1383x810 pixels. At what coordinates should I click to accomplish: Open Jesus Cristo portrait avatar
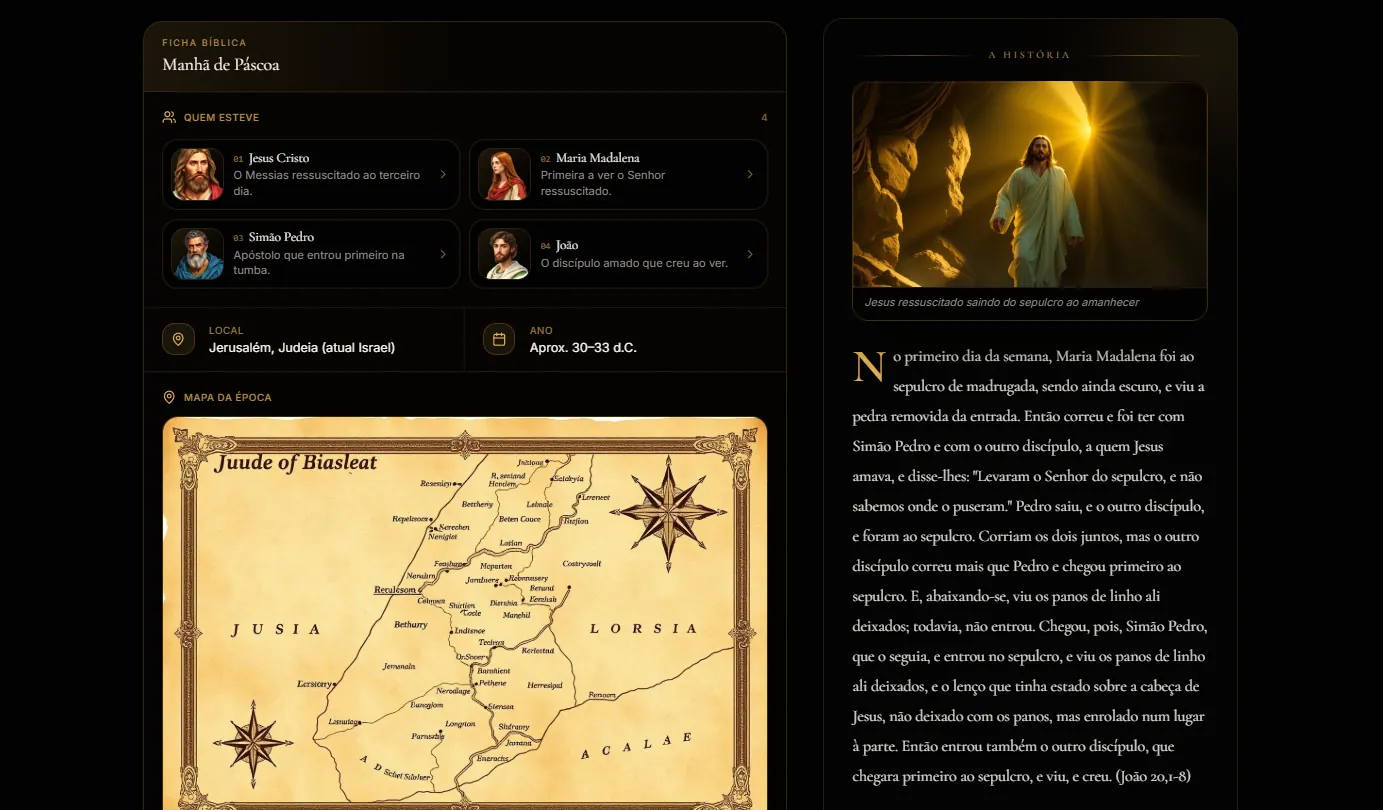[197, 174]
